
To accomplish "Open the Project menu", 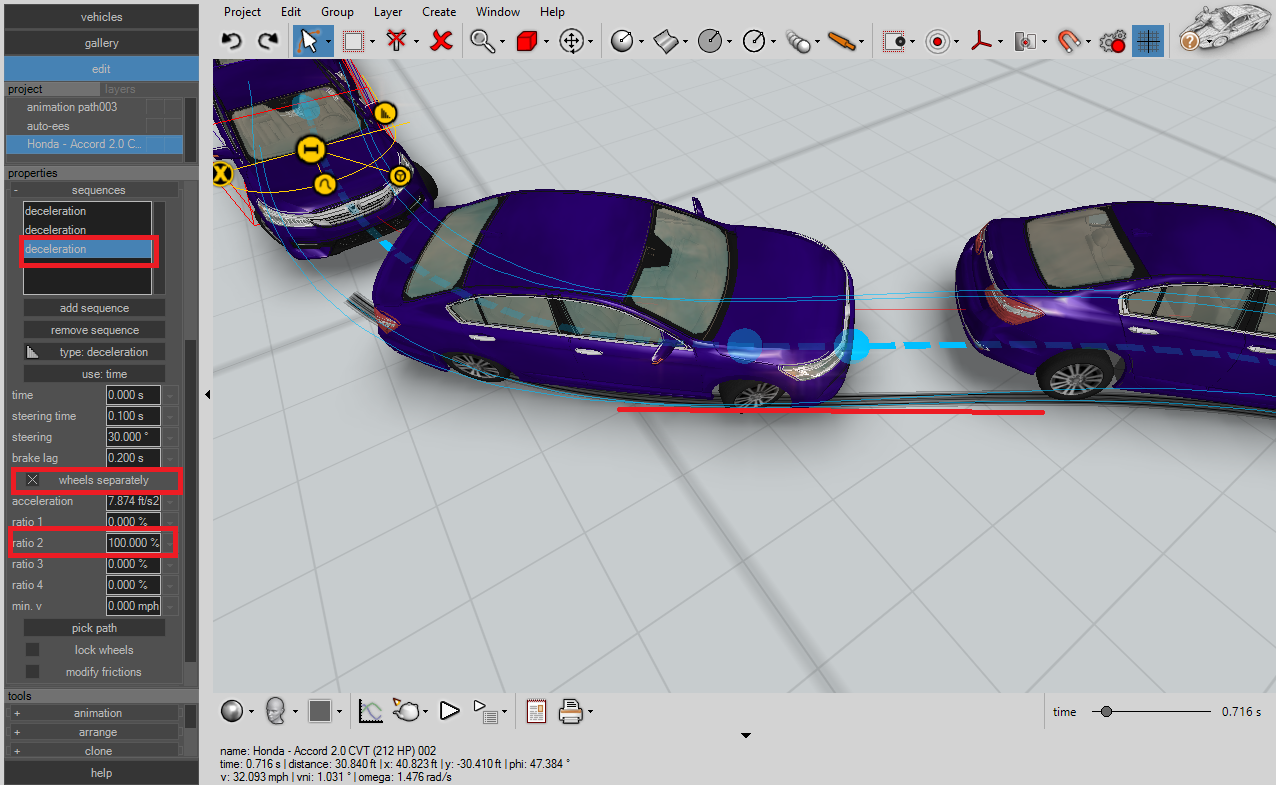I will 242,12.
